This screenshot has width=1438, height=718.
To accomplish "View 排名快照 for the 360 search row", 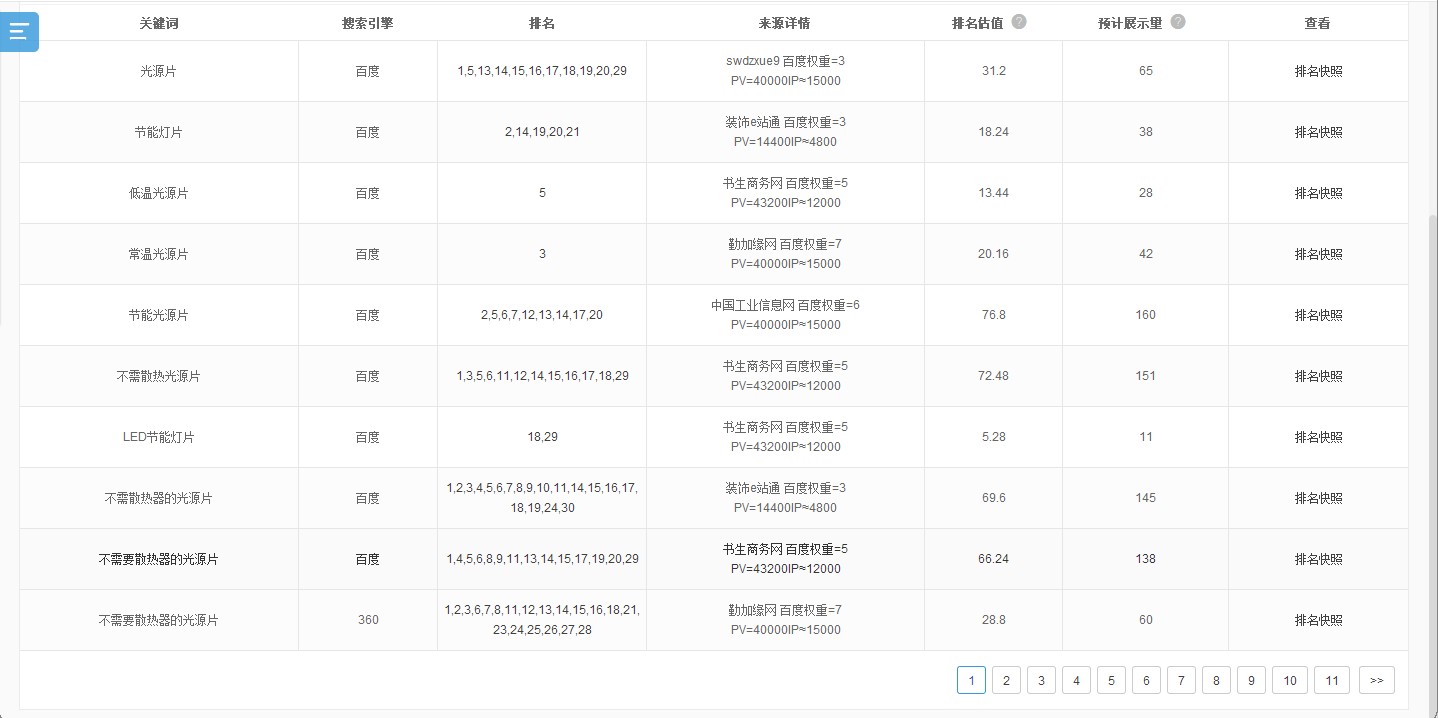I will pos(1318,620).
